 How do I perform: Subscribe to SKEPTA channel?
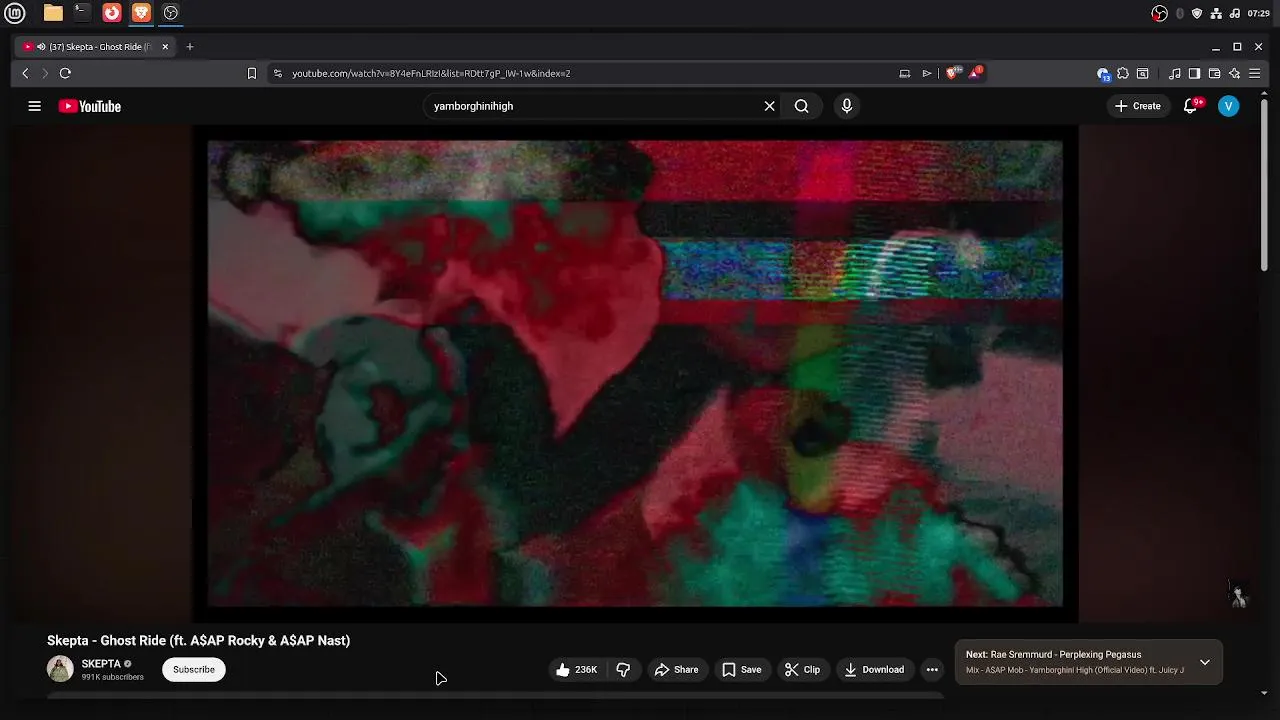[194, 670]
